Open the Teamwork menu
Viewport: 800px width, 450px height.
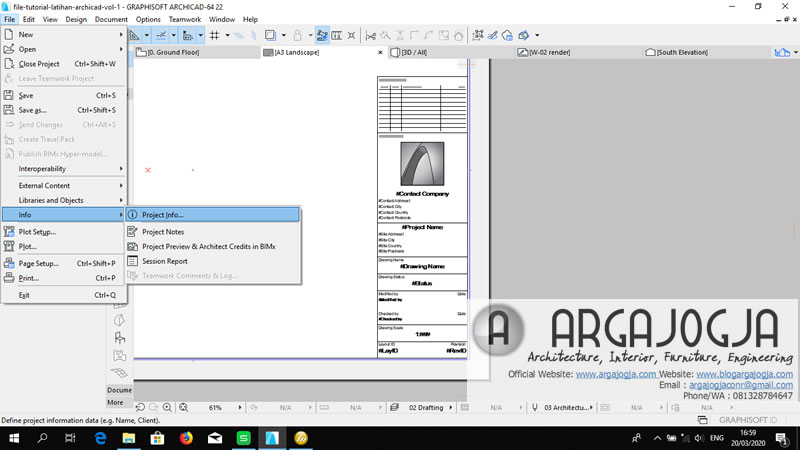click(185, 19)
